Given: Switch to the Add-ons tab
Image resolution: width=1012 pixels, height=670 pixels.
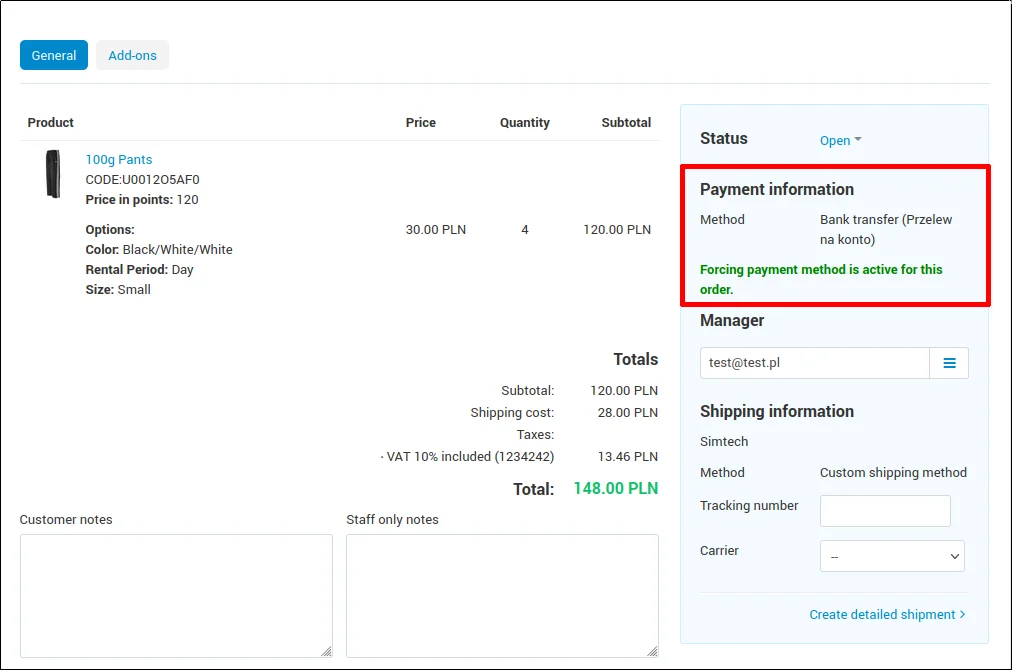Looking at the screenshot, I should (x=132, y=55).
